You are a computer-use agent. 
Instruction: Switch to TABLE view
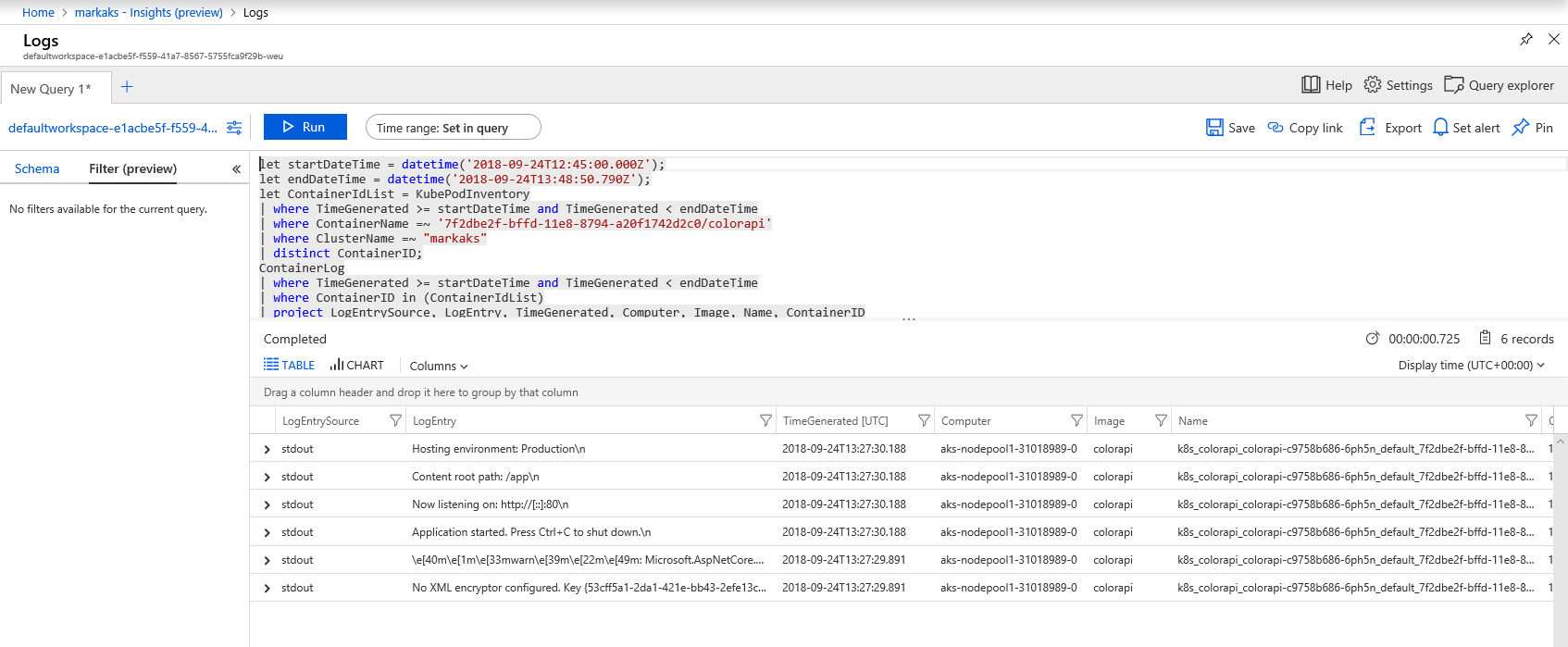coord(289,365)
